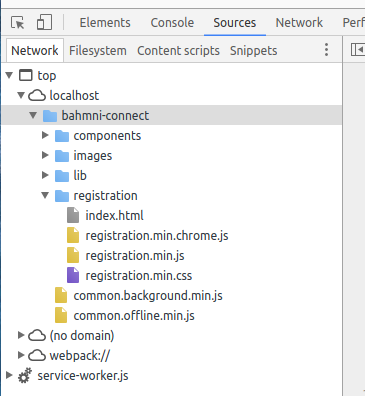
Task: Click the common.background.min.js file icon
Action: tap(61, 295)
